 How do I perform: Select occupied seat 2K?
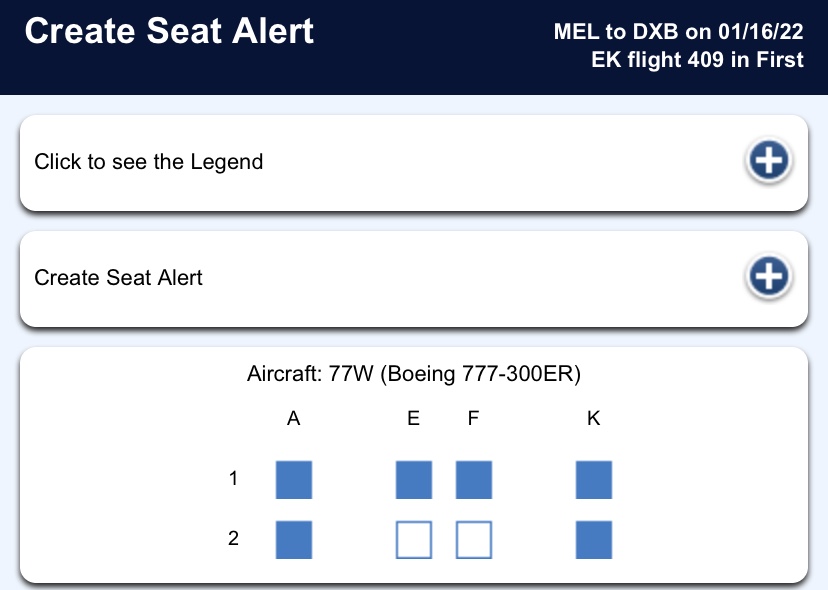[x=594, y=540]
